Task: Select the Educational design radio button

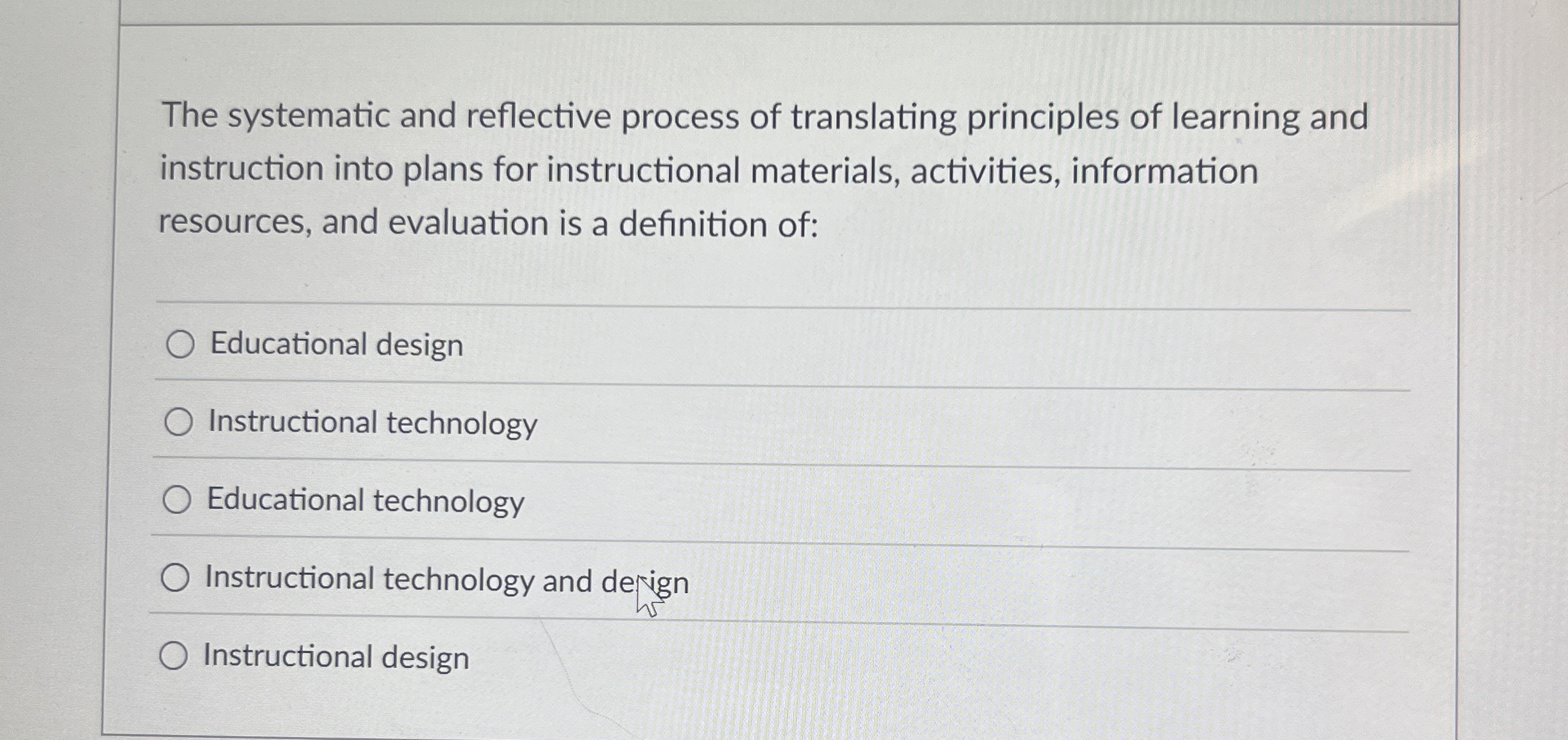Action: [180, 344]
